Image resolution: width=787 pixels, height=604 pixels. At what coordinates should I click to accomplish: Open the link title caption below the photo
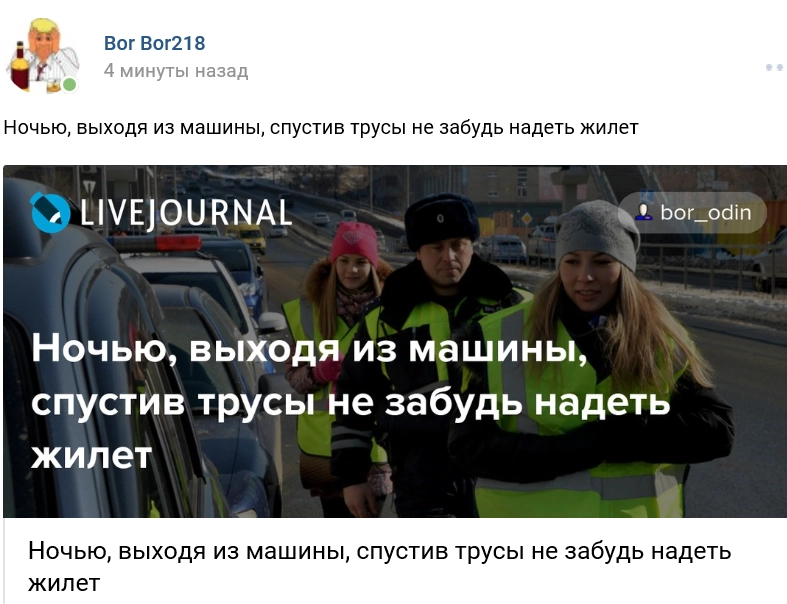[379, 566]
